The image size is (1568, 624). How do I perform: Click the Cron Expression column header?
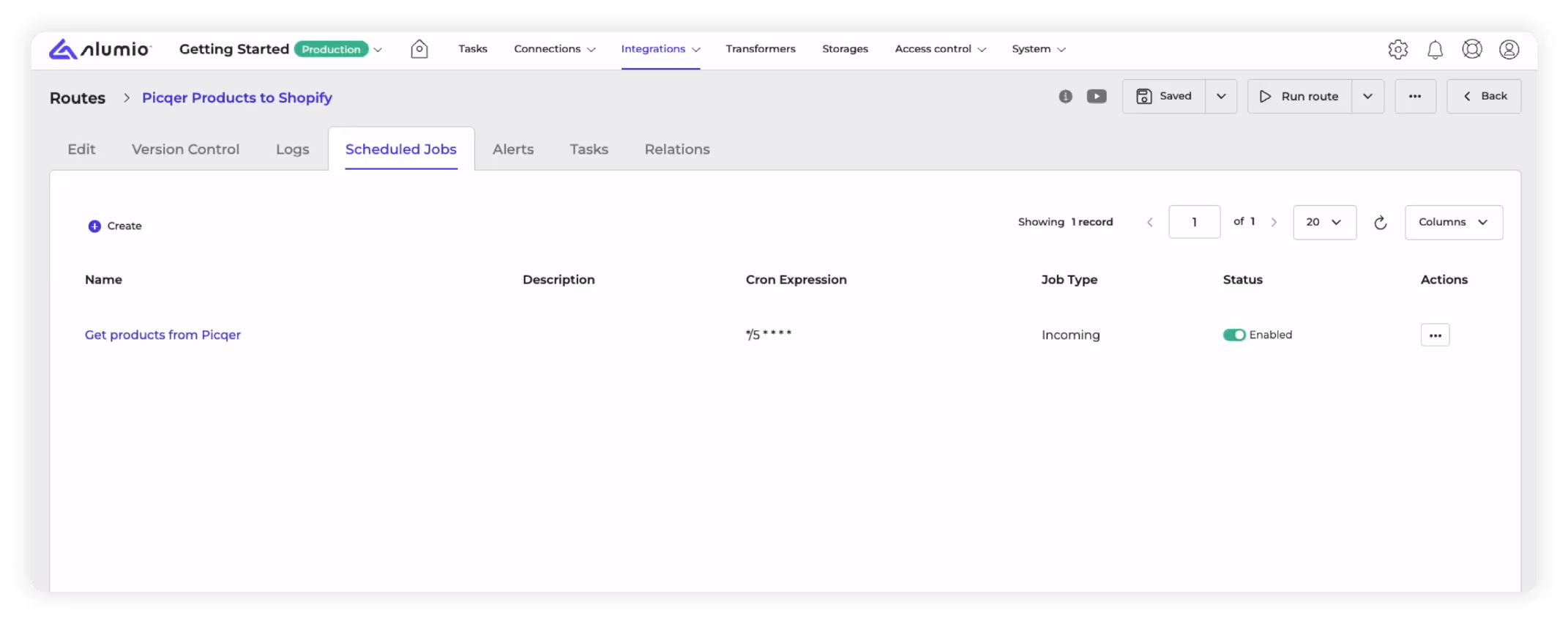796,280
